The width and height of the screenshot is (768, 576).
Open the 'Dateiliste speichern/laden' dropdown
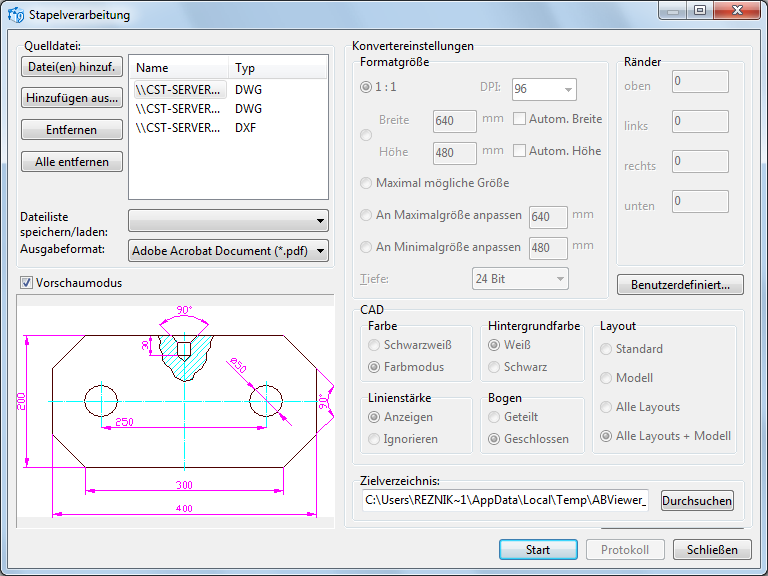point(228,220)
